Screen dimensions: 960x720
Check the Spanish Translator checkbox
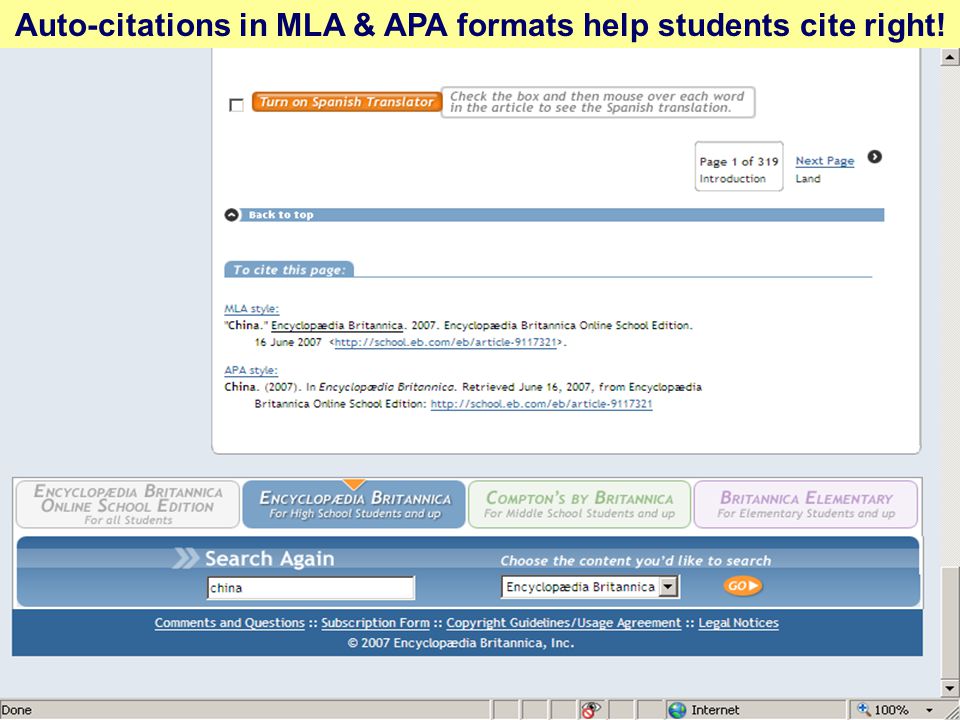pos(236,105)
